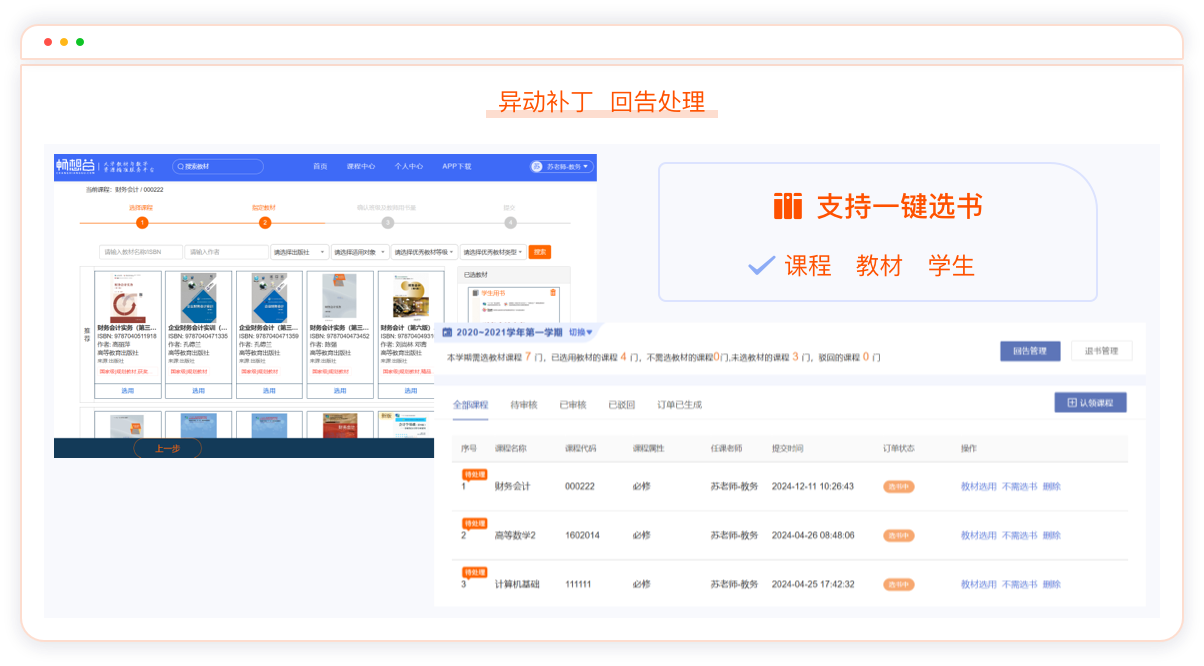Go to 课程中心 in the top nav
Viewport: 1204px width, 666px height.
[x=361, y=166]
